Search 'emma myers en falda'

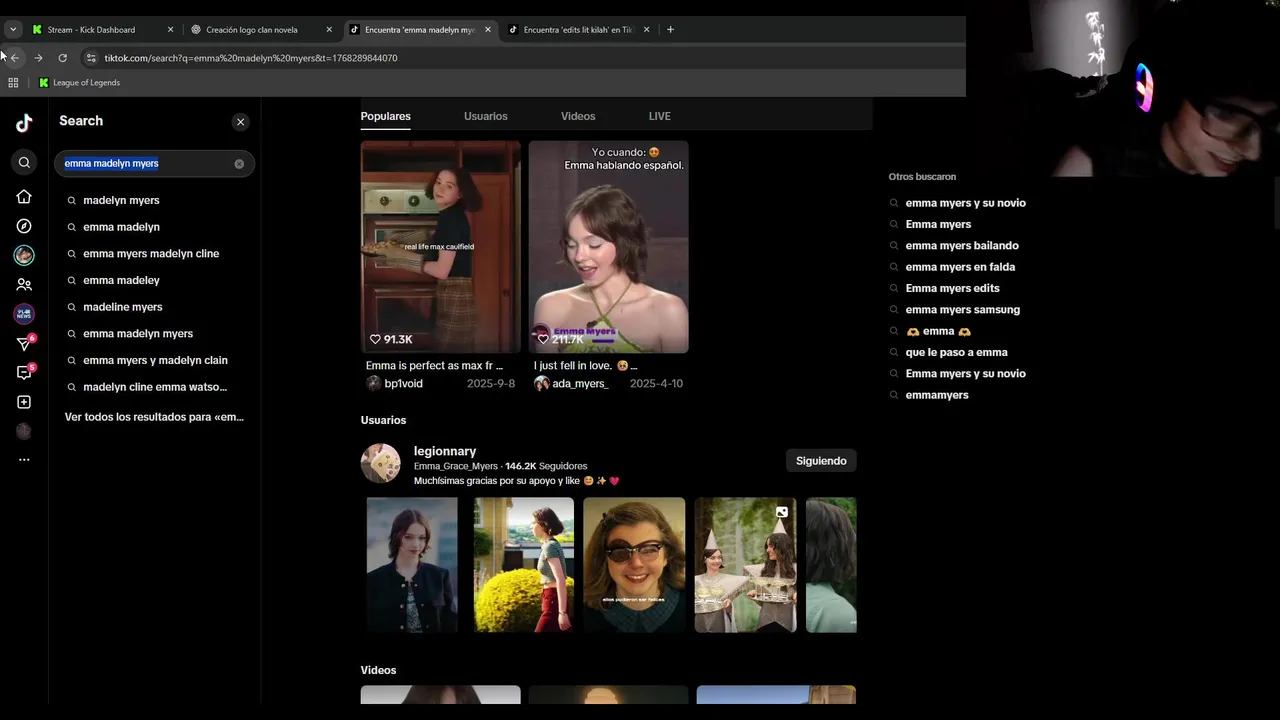(960, 267)
